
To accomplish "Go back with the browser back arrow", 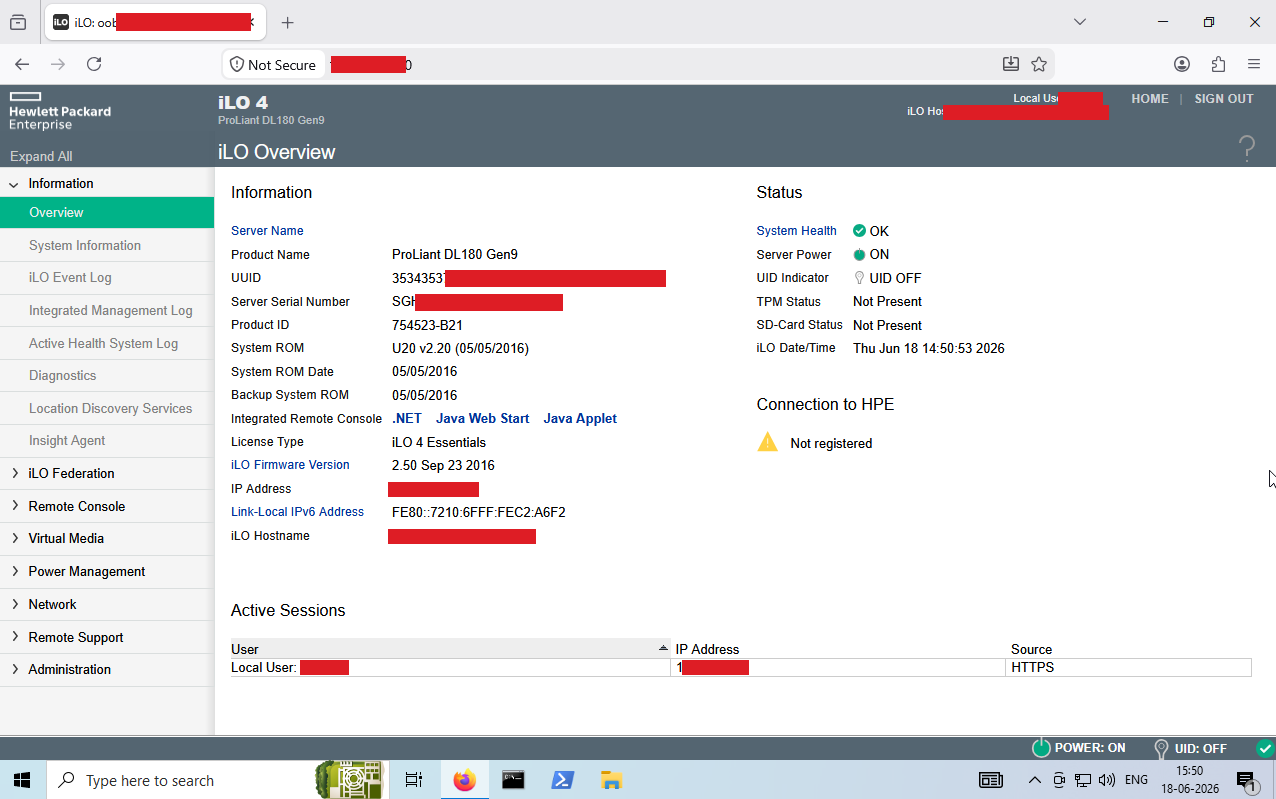I will tap(22, 64).
